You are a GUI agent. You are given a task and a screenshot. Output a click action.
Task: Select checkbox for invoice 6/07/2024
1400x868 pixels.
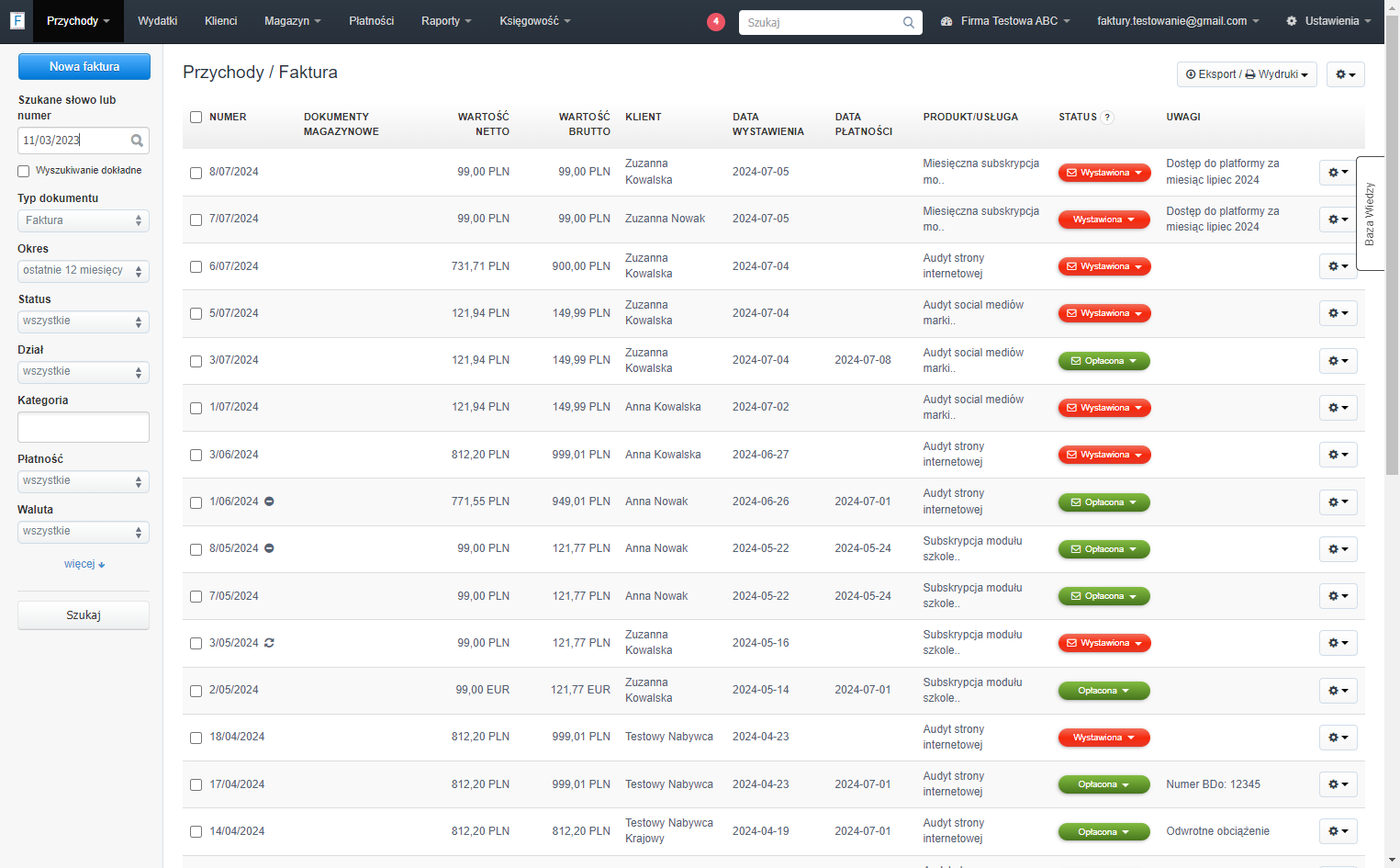click(x=196, y=266)
